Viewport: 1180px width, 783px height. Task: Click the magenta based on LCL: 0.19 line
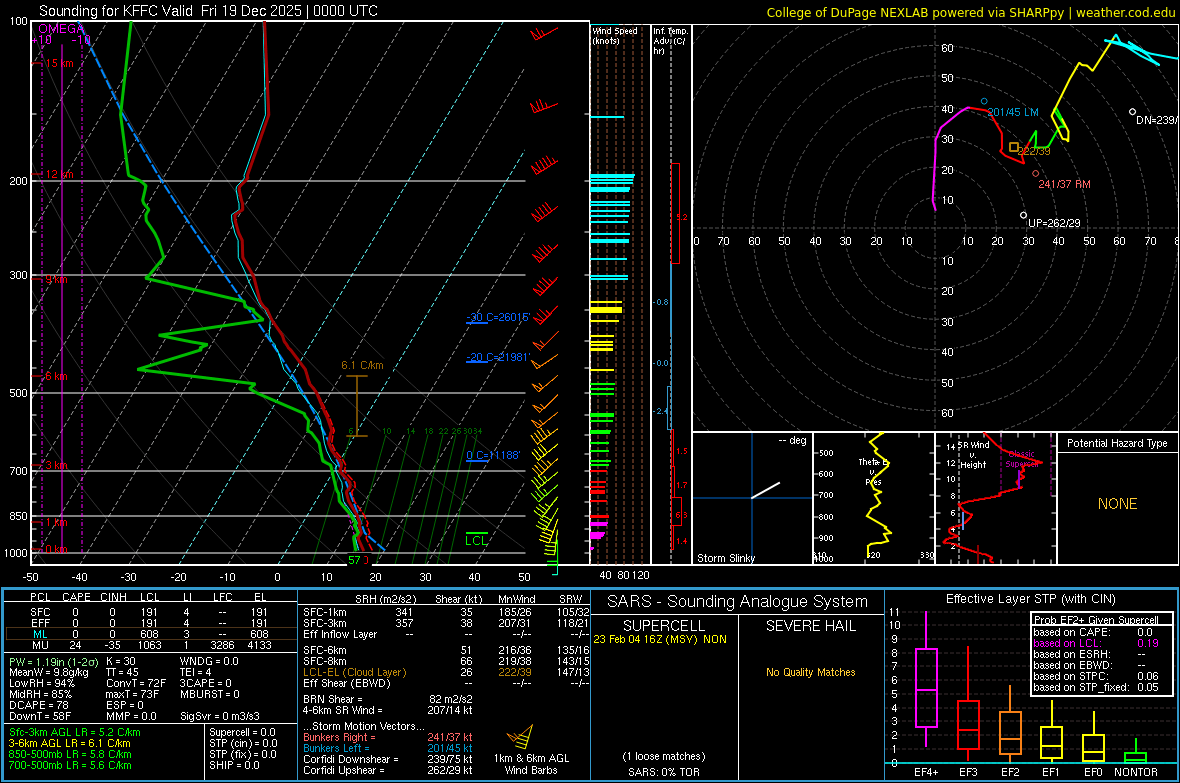tap(1096, 643)
